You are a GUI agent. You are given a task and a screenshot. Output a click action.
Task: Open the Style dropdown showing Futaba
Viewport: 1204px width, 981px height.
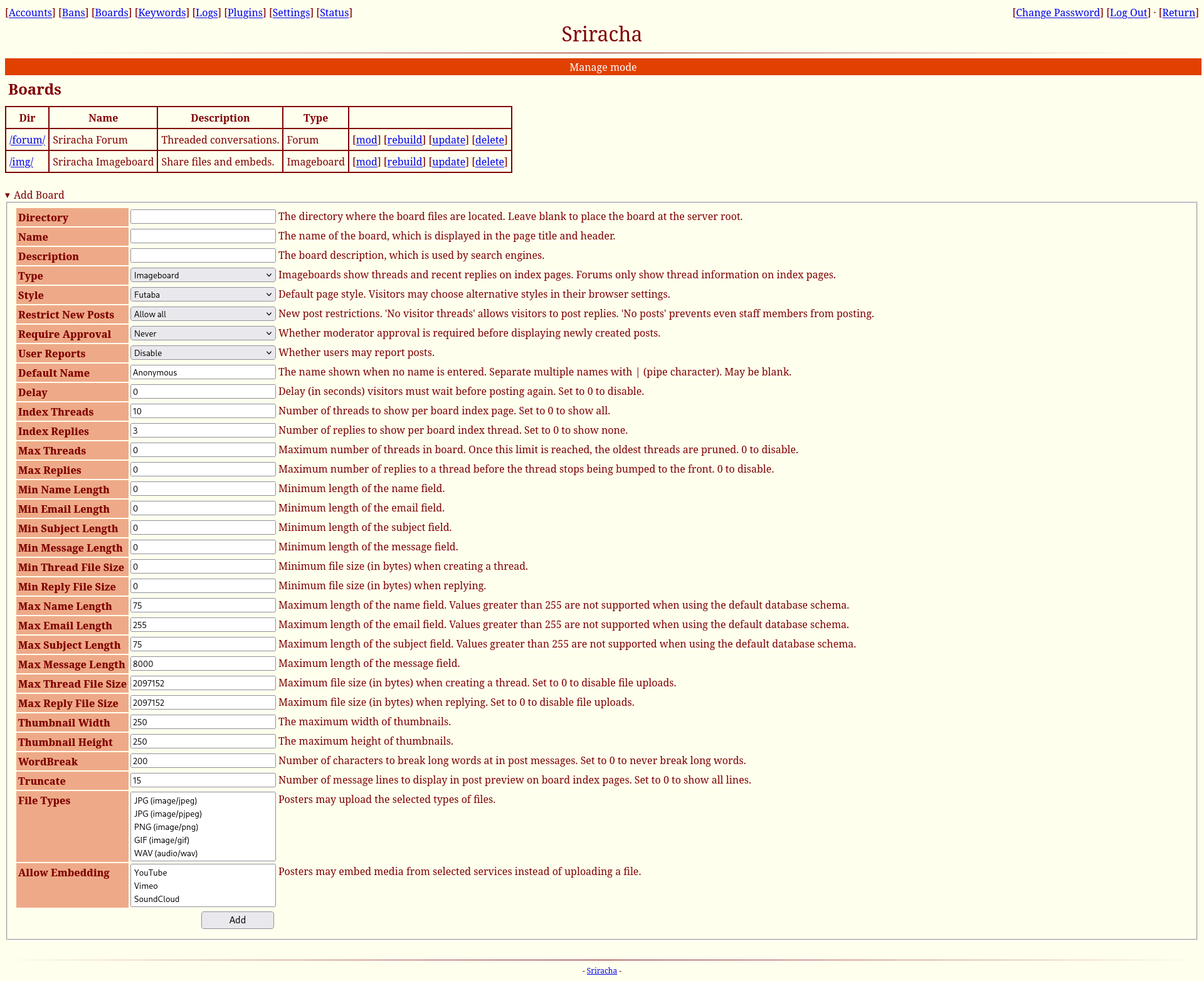[x=203, y=295]
